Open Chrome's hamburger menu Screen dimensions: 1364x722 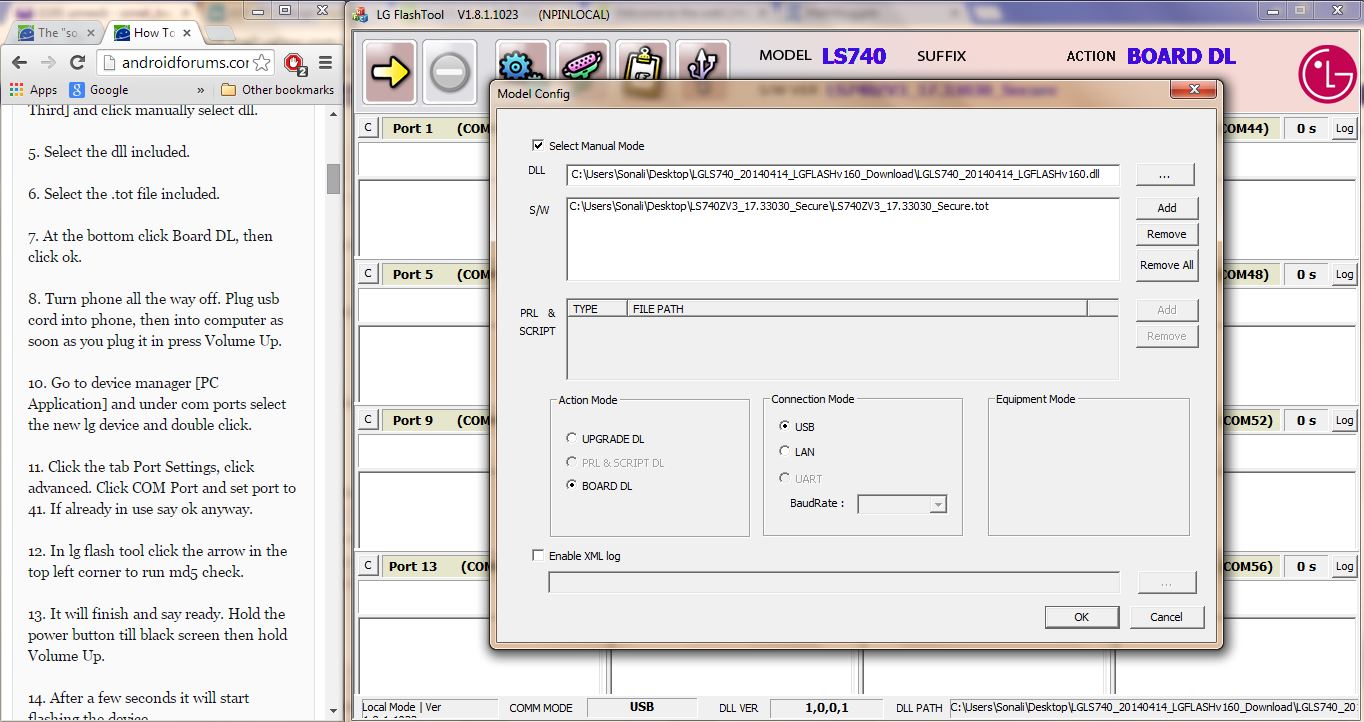click(325, 63)
